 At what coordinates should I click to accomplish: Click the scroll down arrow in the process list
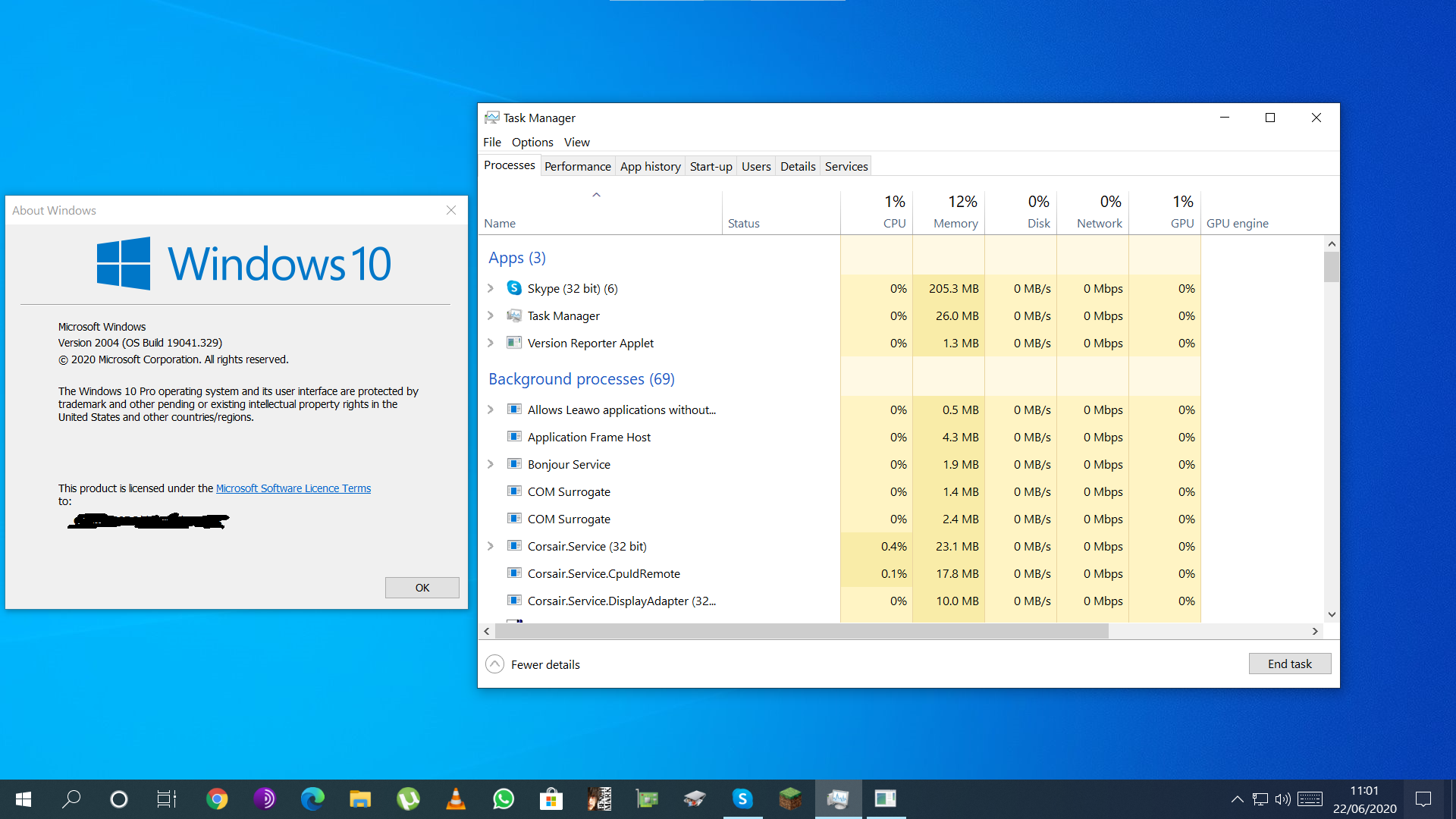tap(1332, 615)
